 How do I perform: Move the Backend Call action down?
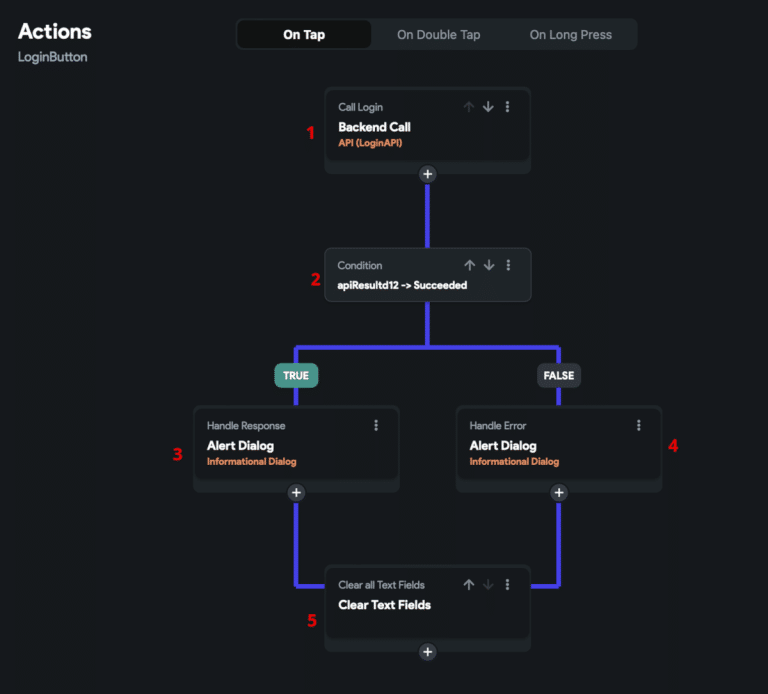[x=488, y=107]
